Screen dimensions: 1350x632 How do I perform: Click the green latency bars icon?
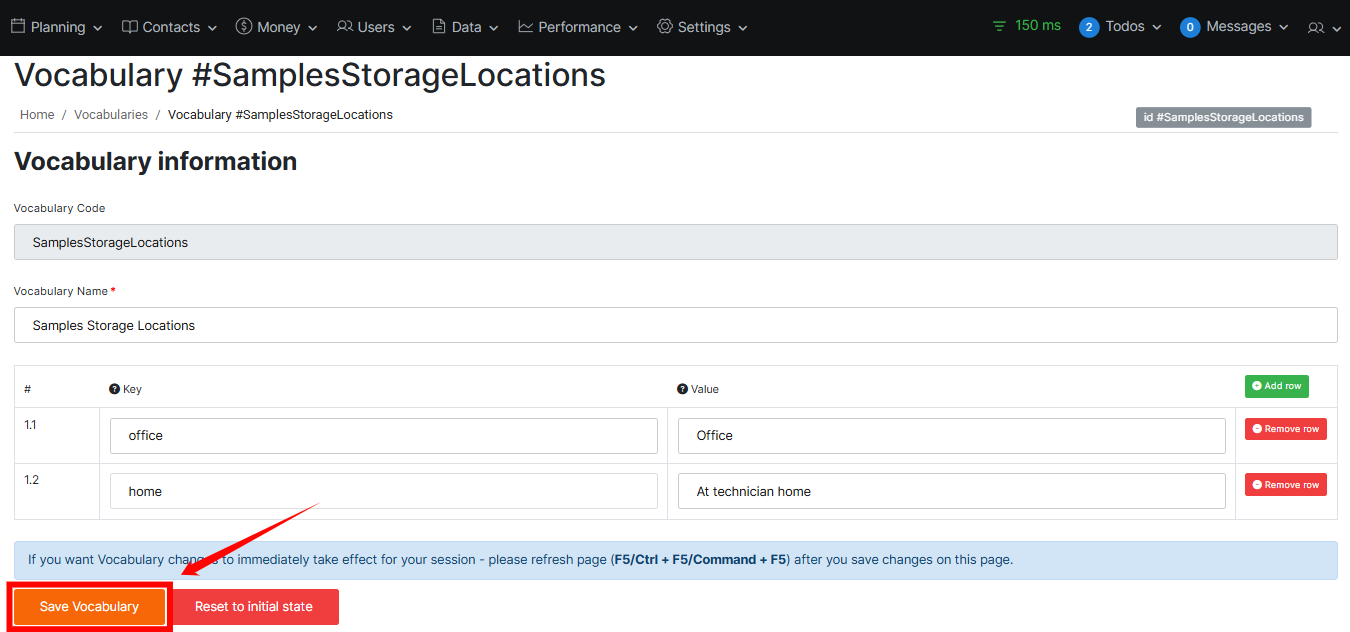point(999,27)
